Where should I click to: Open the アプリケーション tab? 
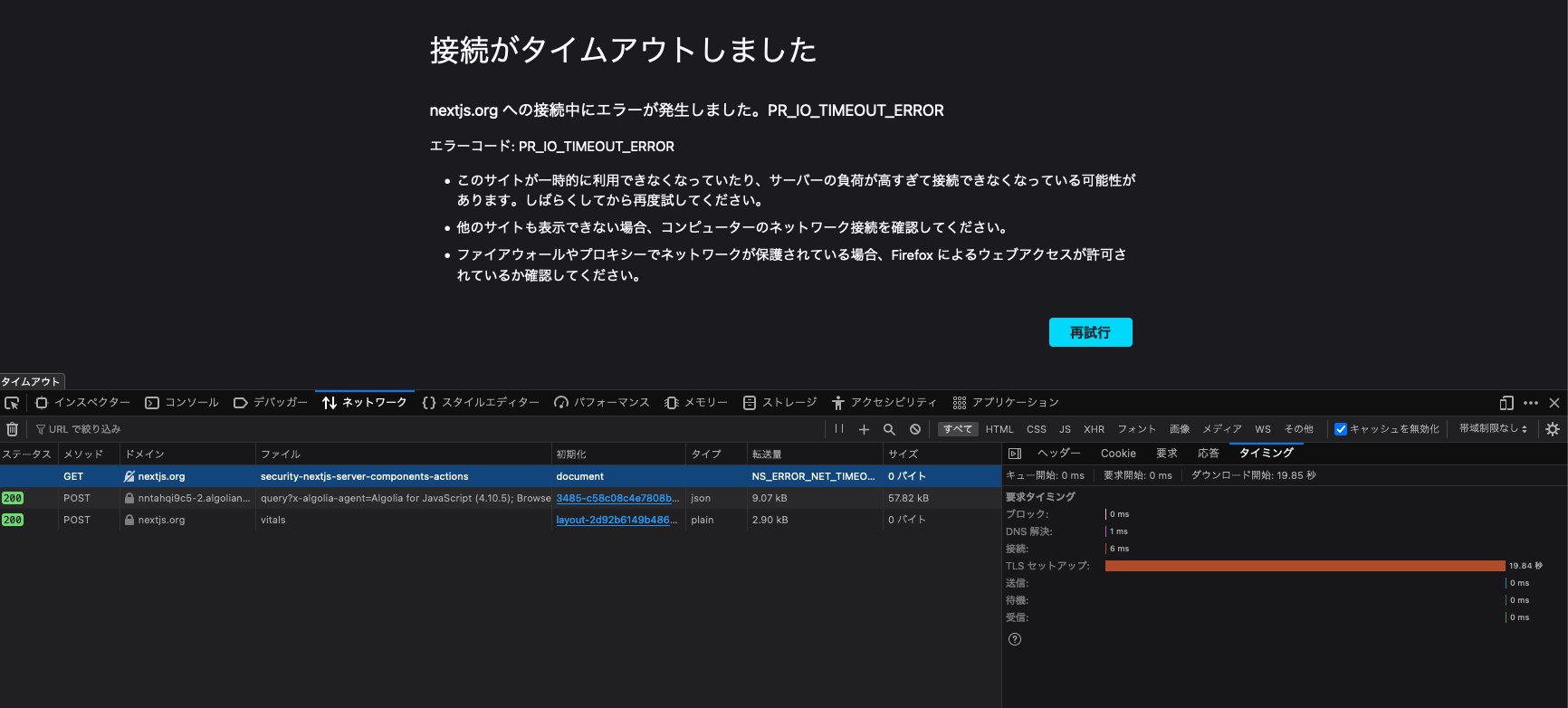click(x=1006, y=403)
